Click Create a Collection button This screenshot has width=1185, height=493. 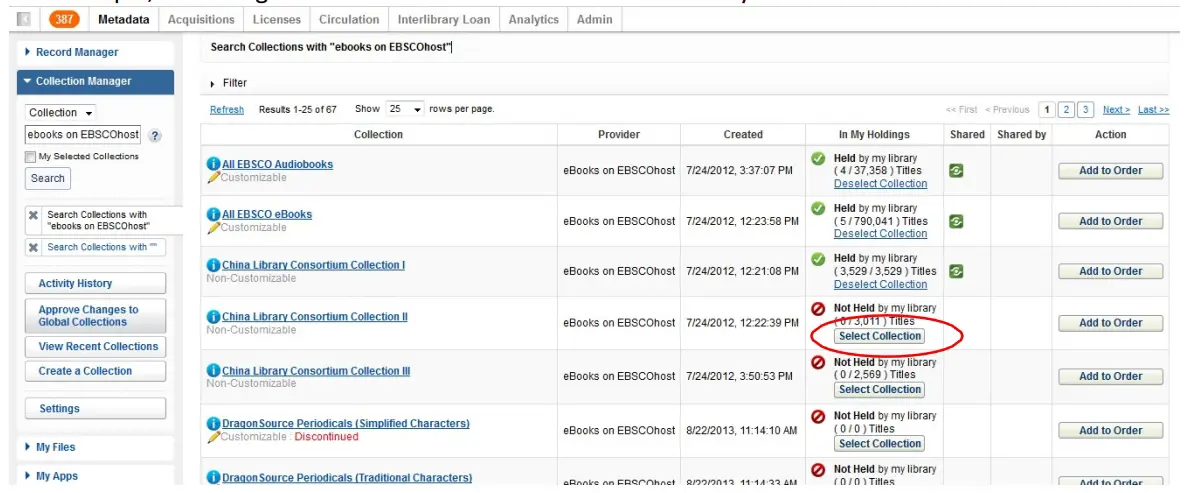95,371
